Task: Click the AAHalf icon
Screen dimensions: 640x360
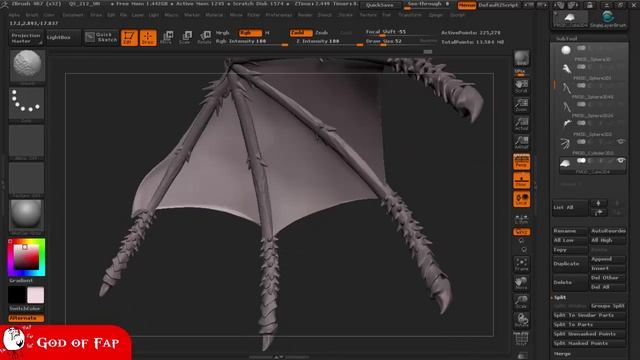Action: coord(521,142)
